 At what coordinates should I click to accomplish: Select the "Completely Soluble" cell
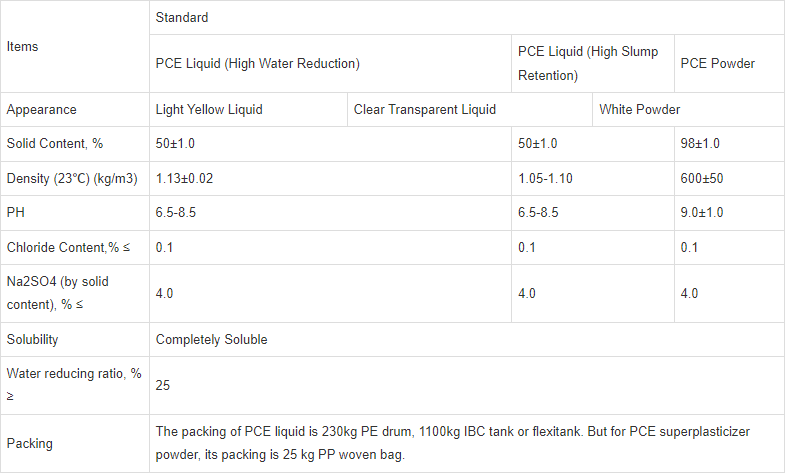click(x=212, y=339)
